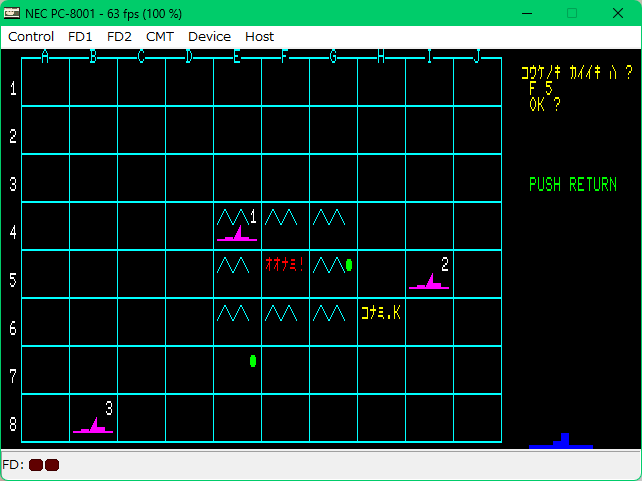The height and width of the screenshot is (481, 642).
Task: Open the Control menu
Action: pos(31,37)
